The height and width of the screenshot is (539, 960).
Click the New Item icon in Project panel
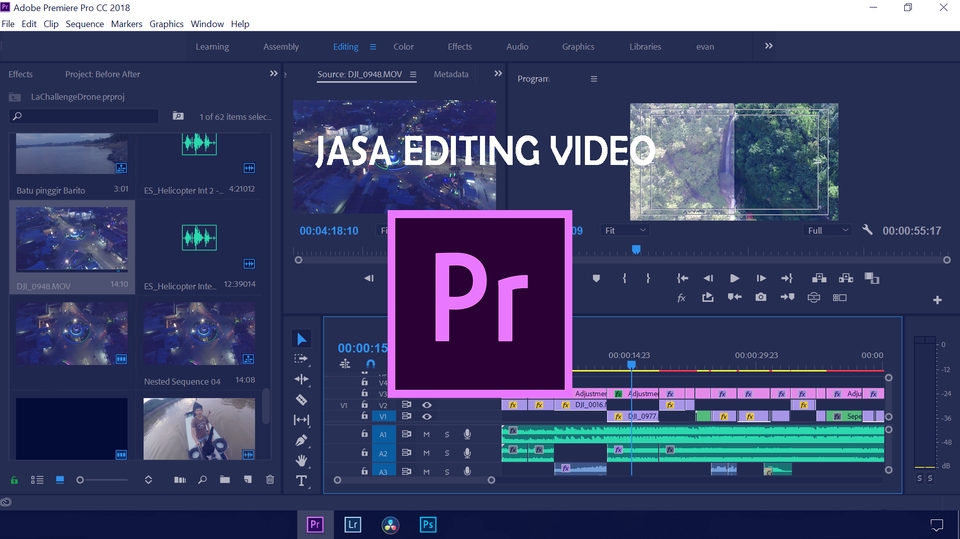click(247, 480)
